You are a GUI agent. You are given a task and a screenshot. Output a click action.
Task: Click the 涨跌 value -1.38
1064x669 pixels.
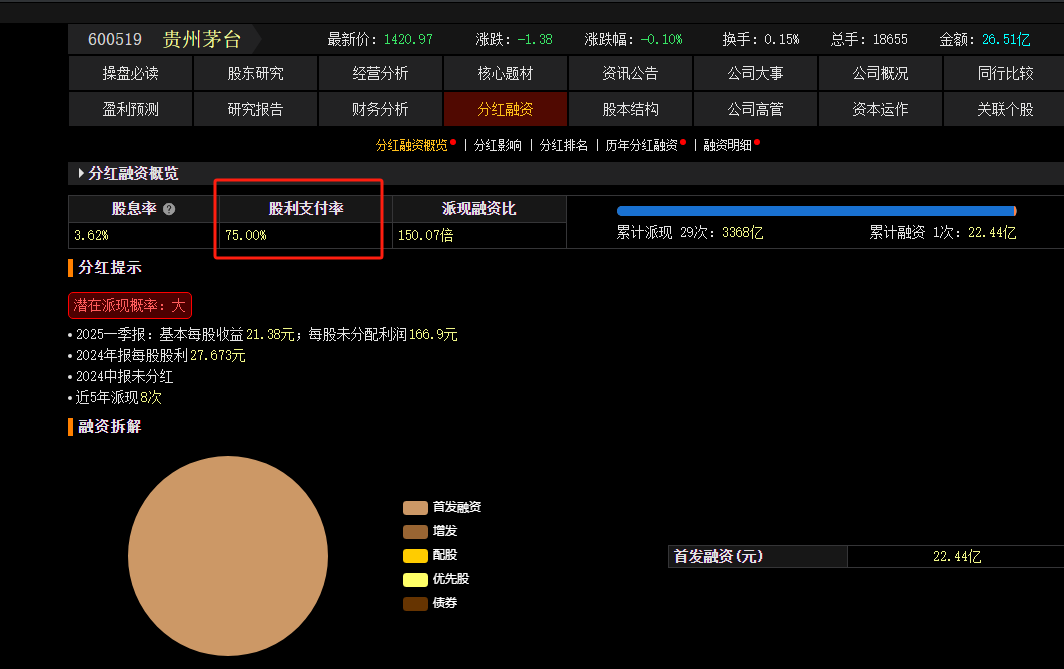click(535, 39)
